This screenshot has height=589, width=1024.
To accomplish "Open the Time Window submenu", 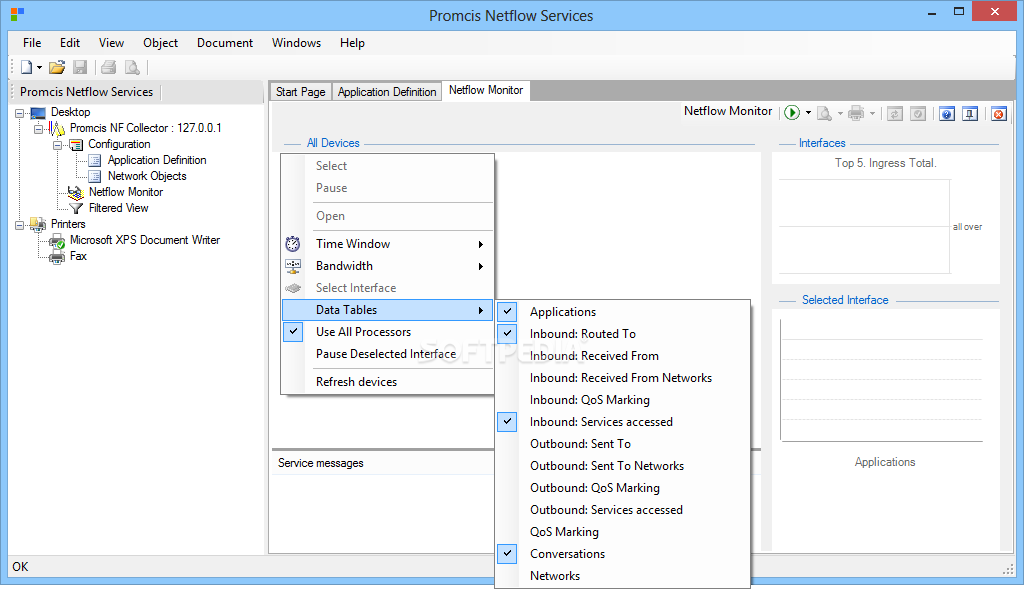I will [387, 244].
